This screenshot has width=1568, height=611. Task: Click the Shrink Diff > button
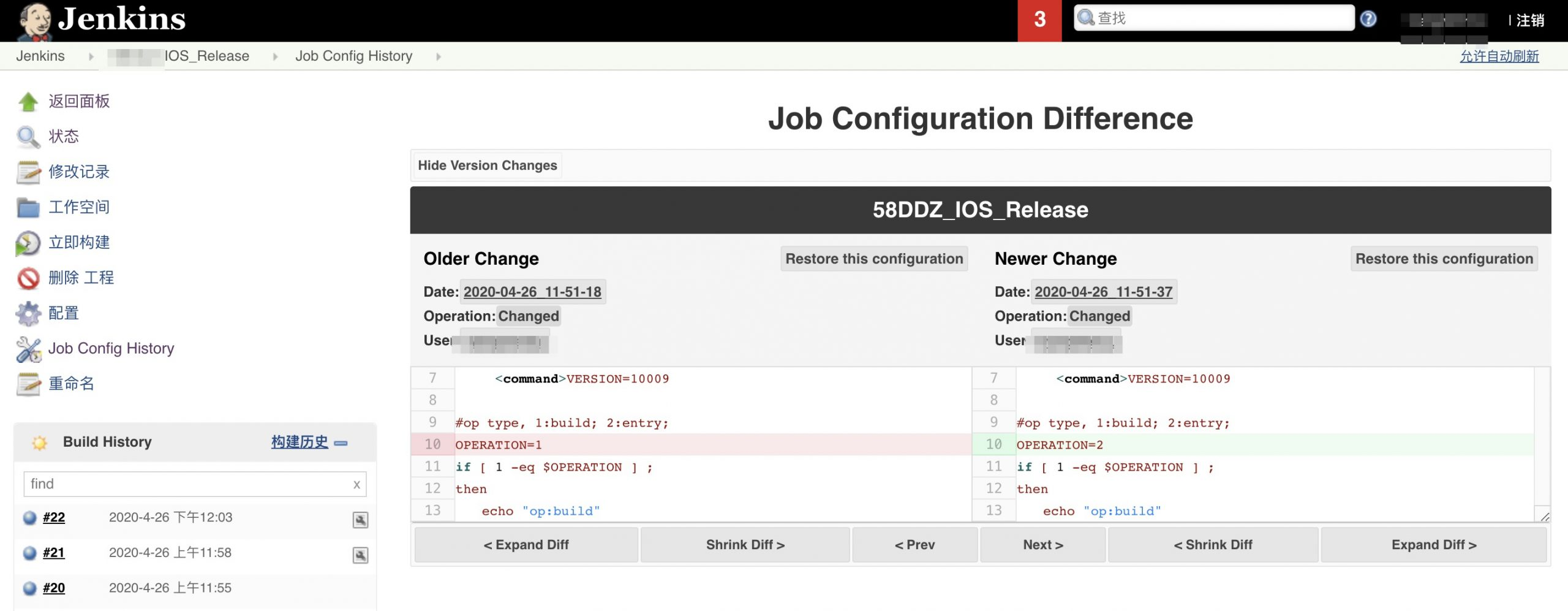coord(745,545)
